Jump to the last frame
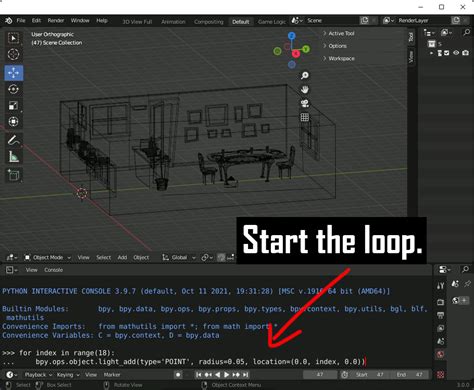The image size is (474, 390). click(246, 375)
